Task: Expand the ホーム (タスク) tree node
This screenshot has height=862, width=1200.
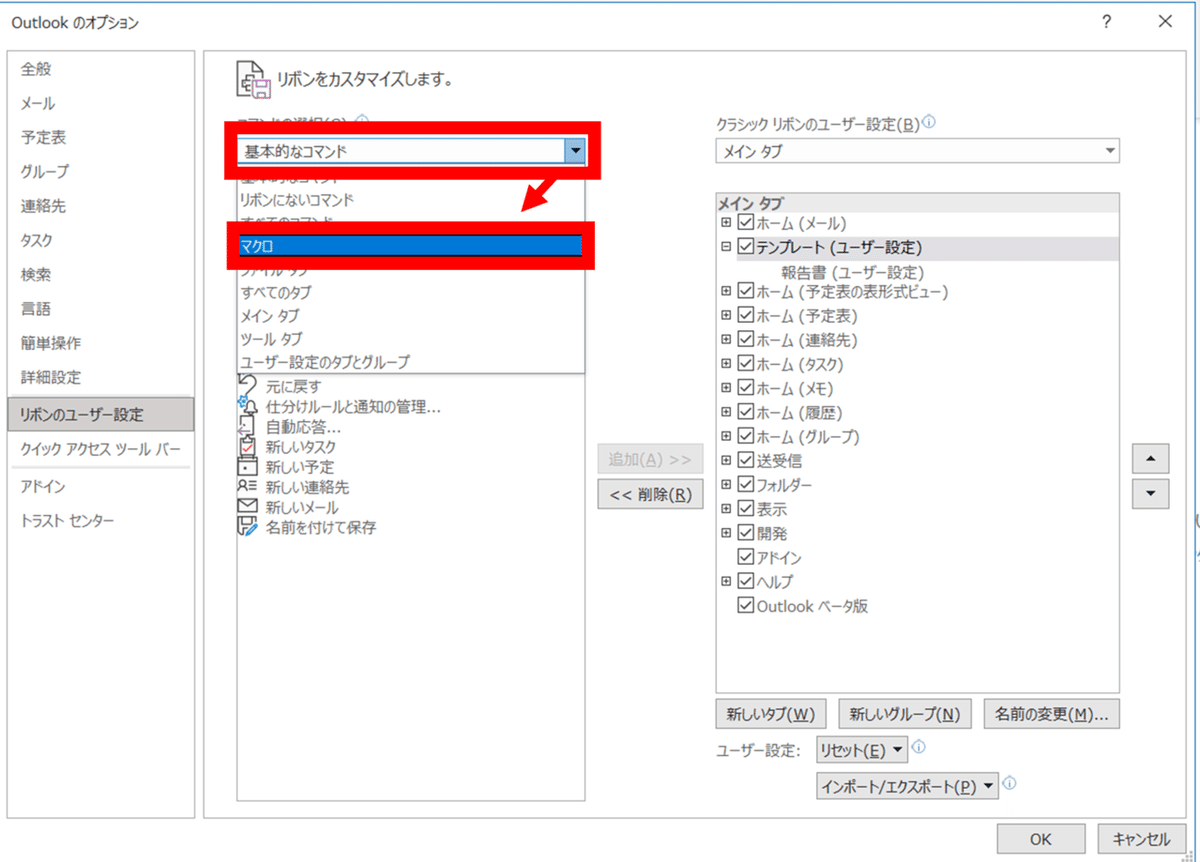Action: (x=726, y=364)
